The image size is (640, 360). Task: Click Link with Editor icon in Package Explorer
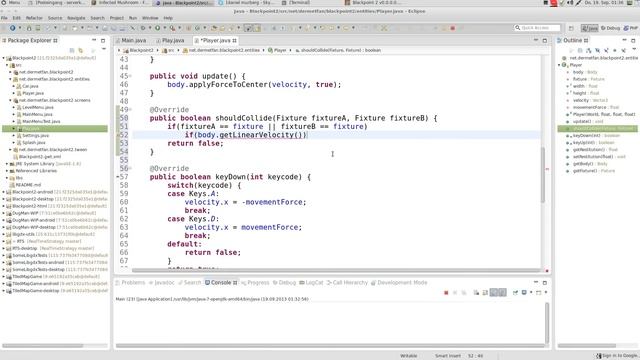tap(81, 50)
